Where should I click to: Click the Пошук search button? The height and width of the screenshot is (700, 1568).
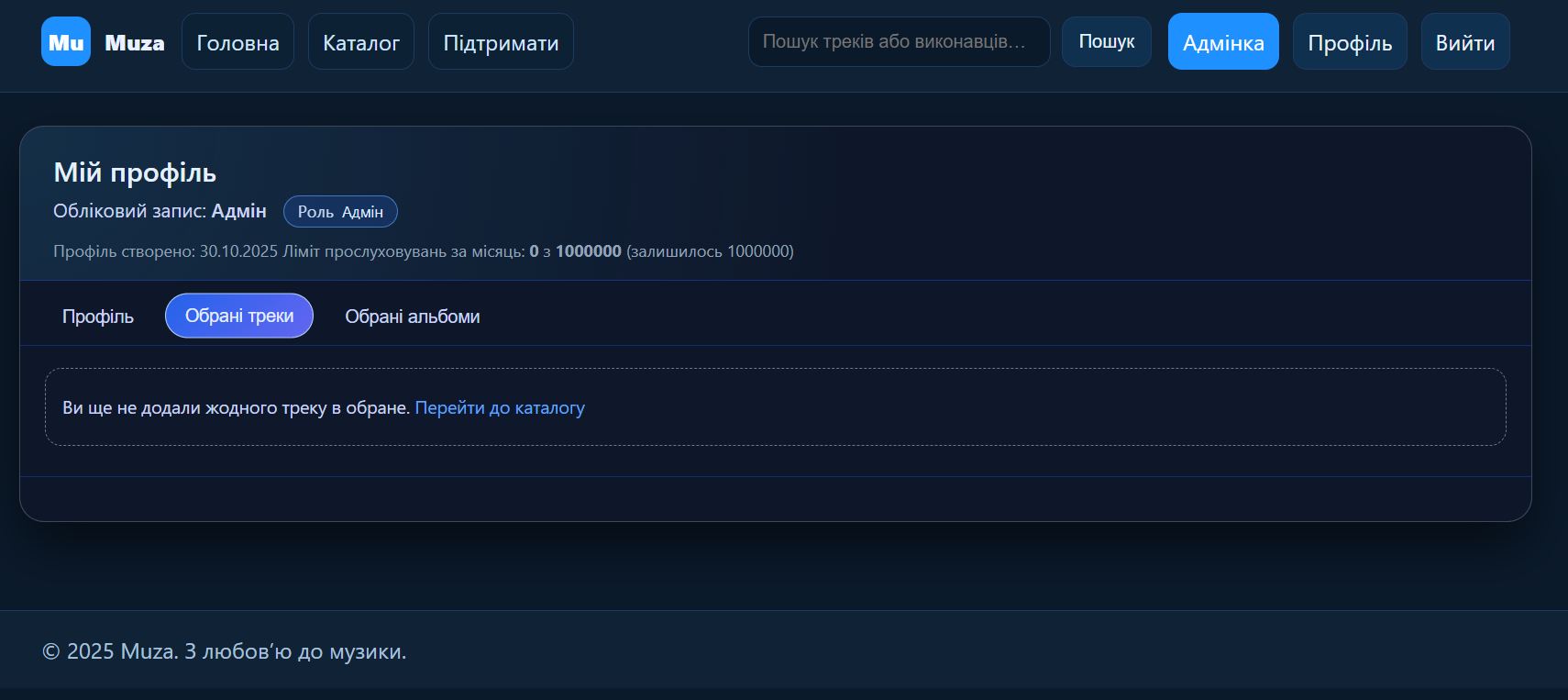tap(1107, 41)
